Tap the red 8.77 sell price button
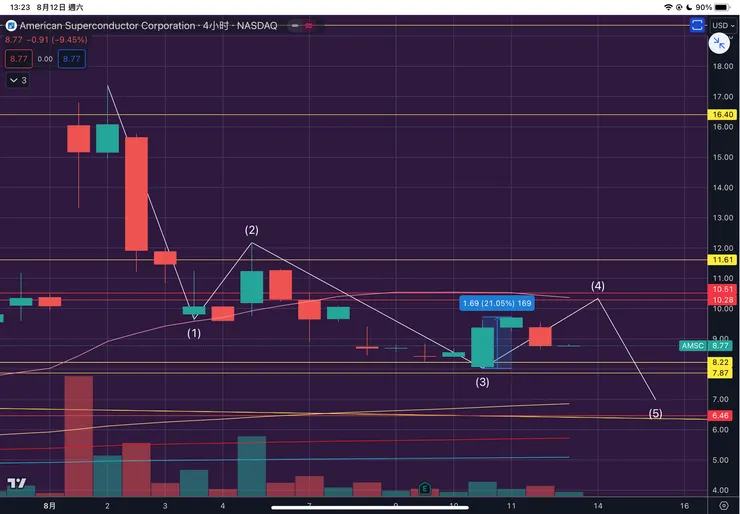Viewport: 740px width, 514px height. click(19, 59)
